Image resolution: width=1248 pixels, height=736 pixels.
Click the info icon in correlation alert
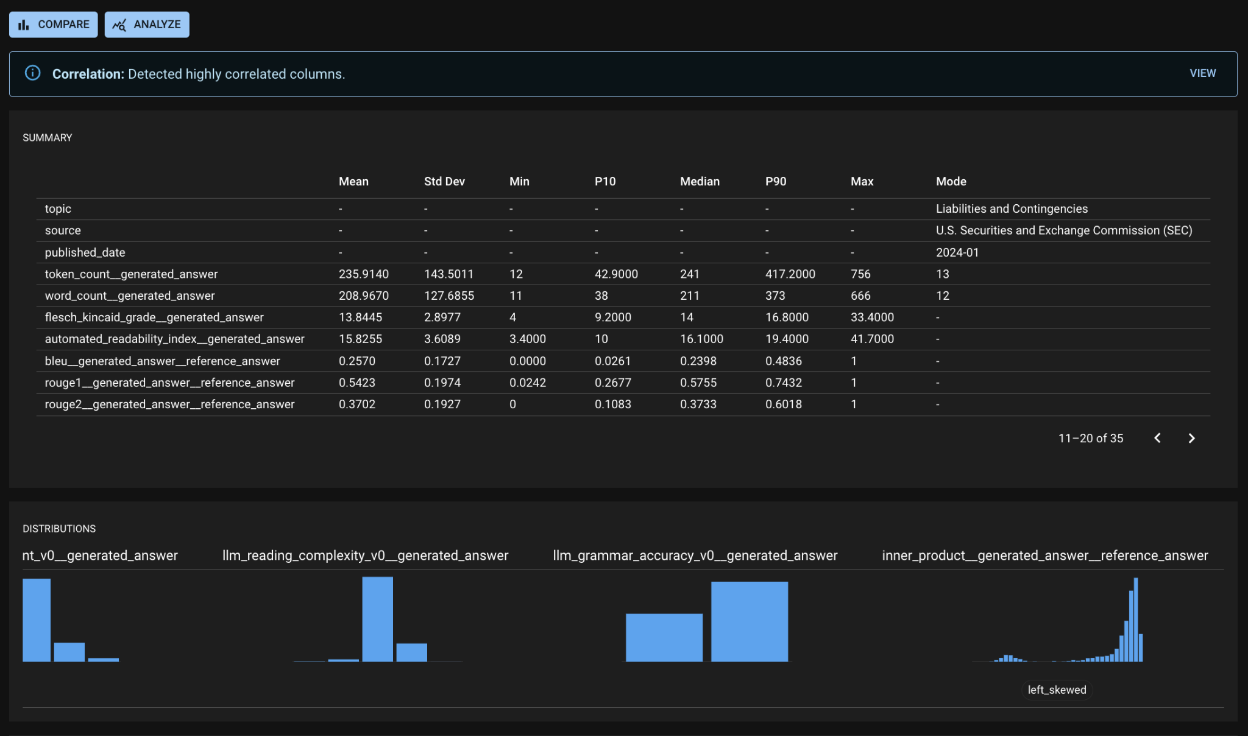[33, 73]
